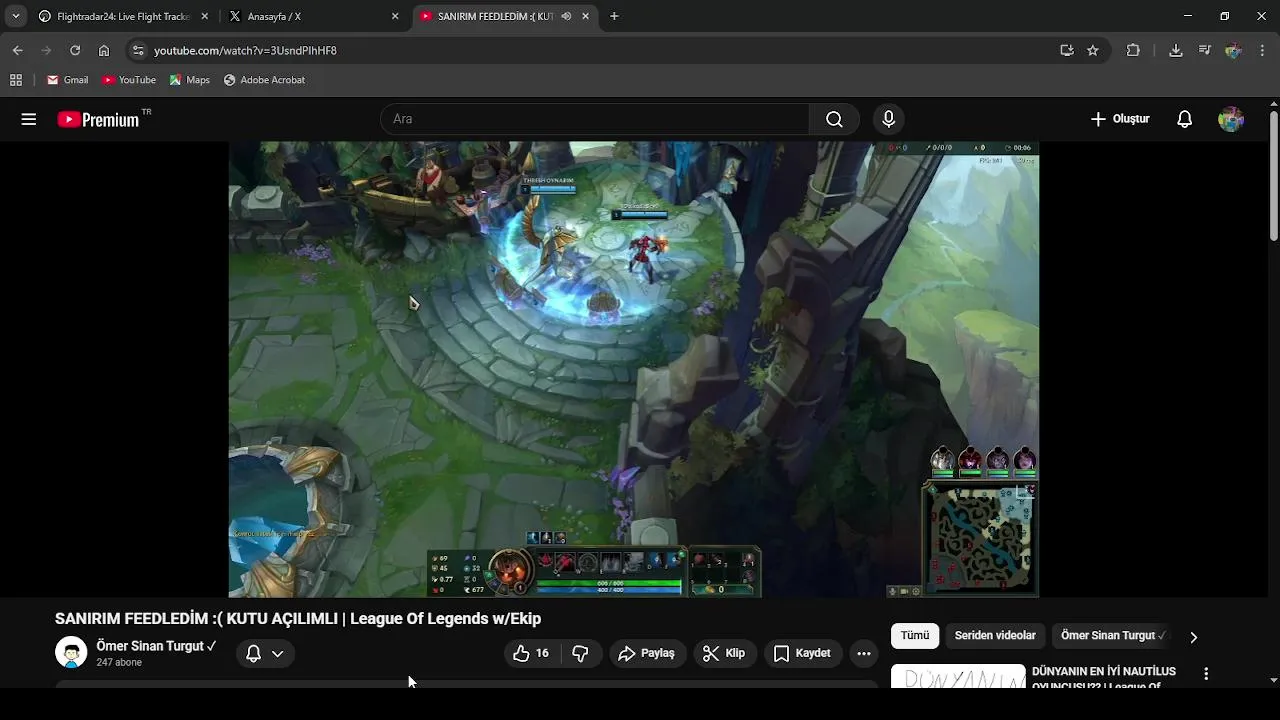Open the tab search dropdown arrow
Image resolution: width=1280 pixels, height=720 pixels.
coord(16,16)
